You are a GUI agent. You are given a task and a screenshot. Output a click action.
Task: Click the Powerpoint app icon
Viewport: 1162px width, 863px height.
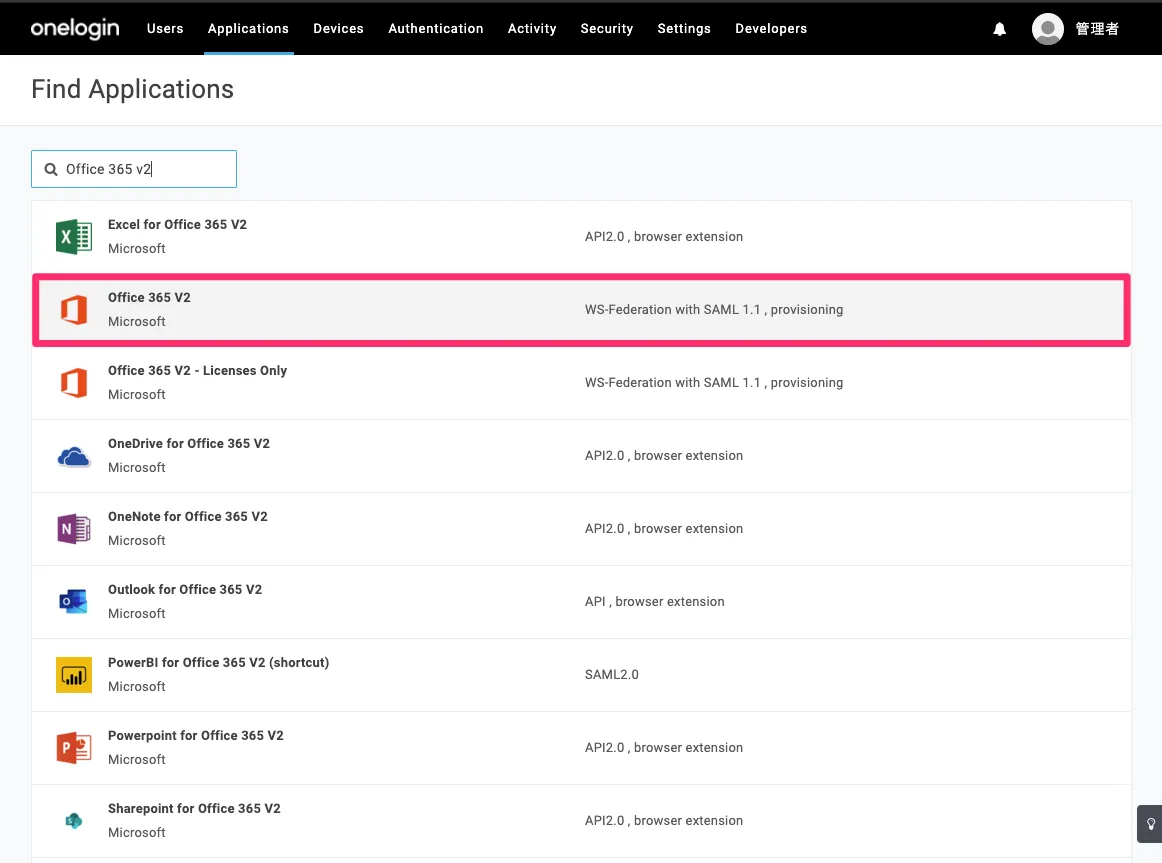coord(74,748)
